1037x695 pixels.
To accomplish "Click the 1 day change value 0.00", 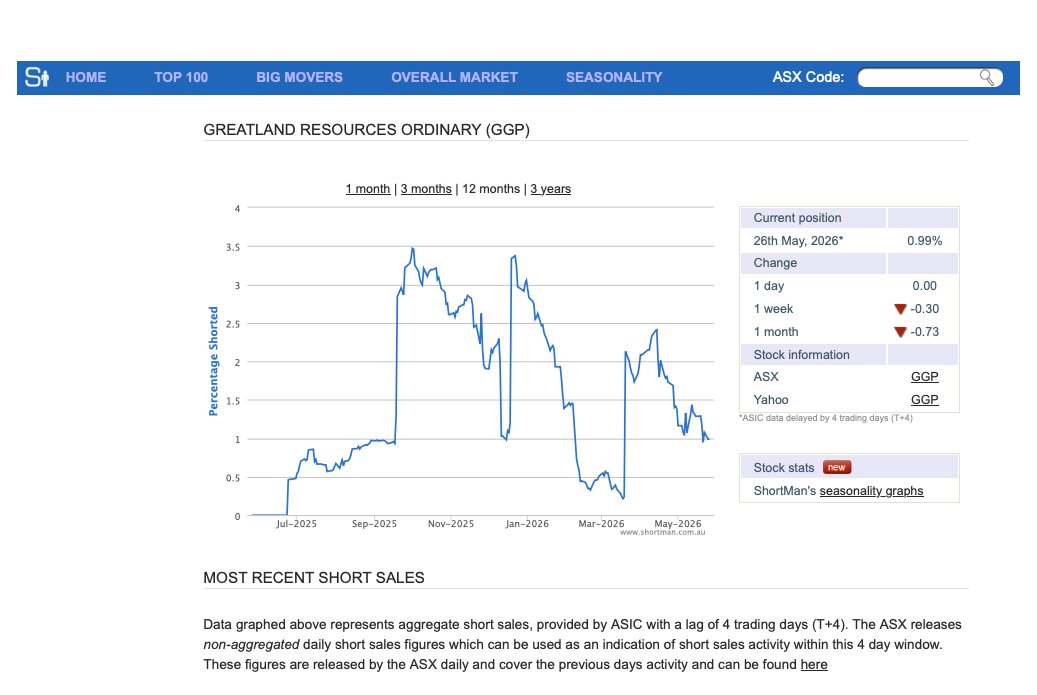I will [925, 286].
